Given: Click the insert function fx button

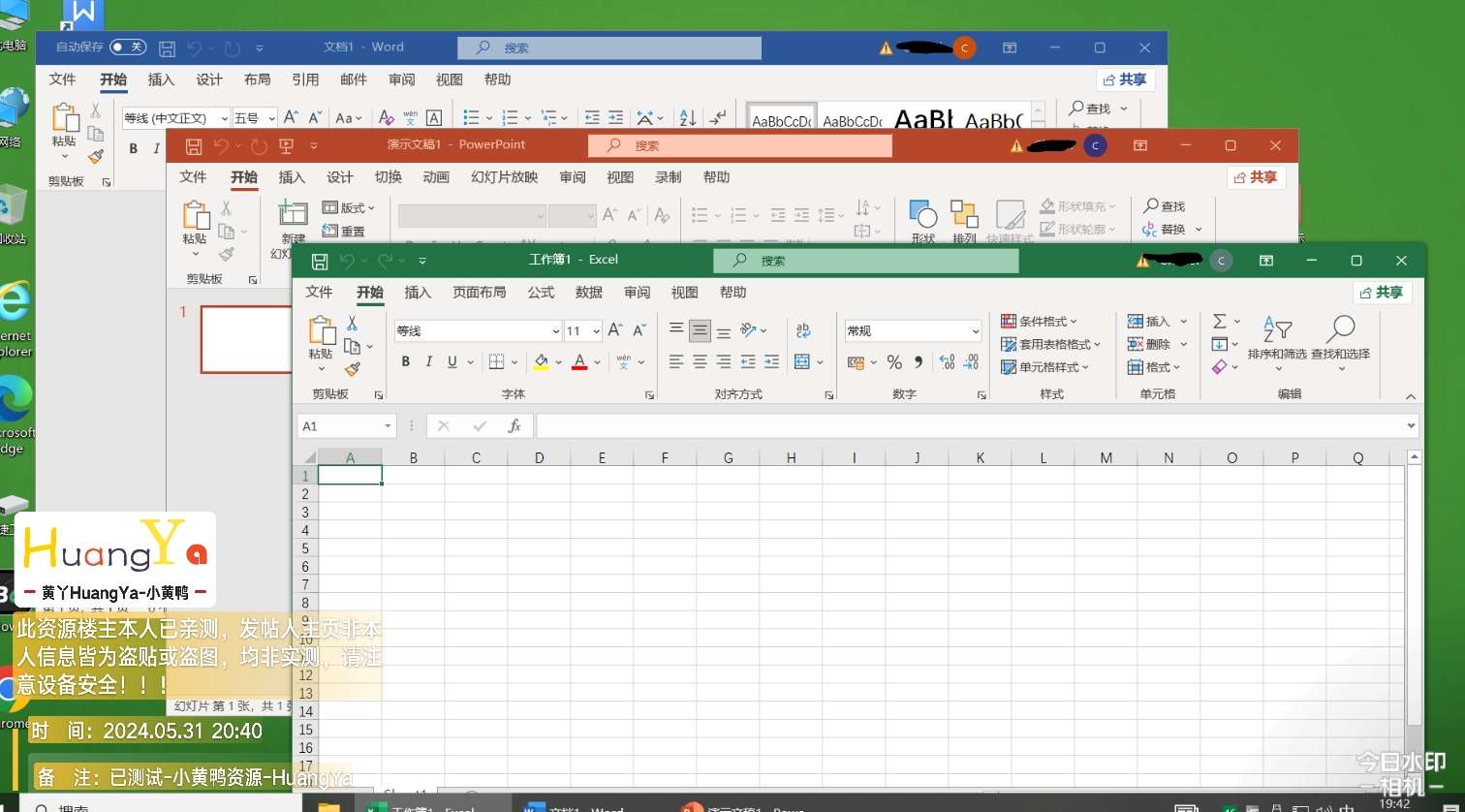Looking at the screenshot, I should click(514, 426).
